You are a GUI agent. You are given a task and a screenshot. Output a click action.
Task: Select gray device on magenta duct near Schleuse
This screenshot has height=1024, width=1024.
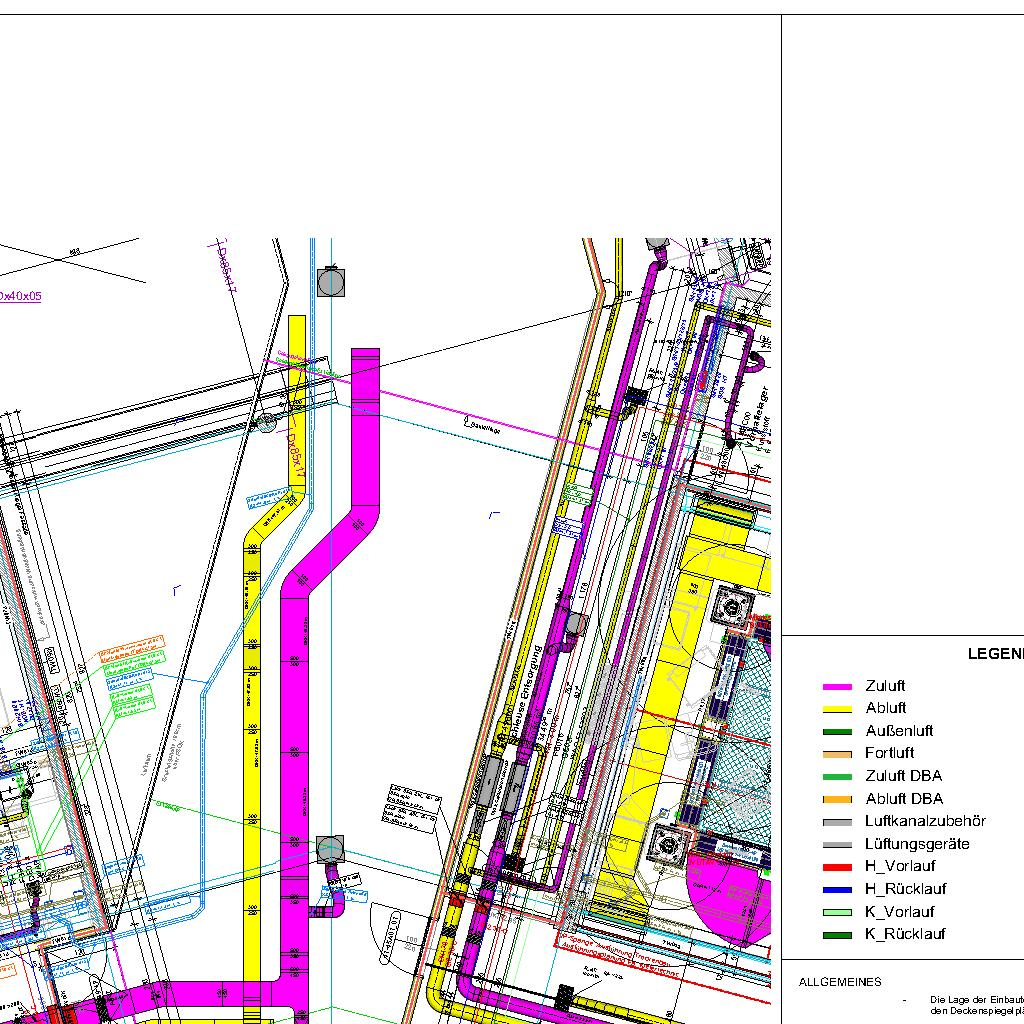click(574, 625)
